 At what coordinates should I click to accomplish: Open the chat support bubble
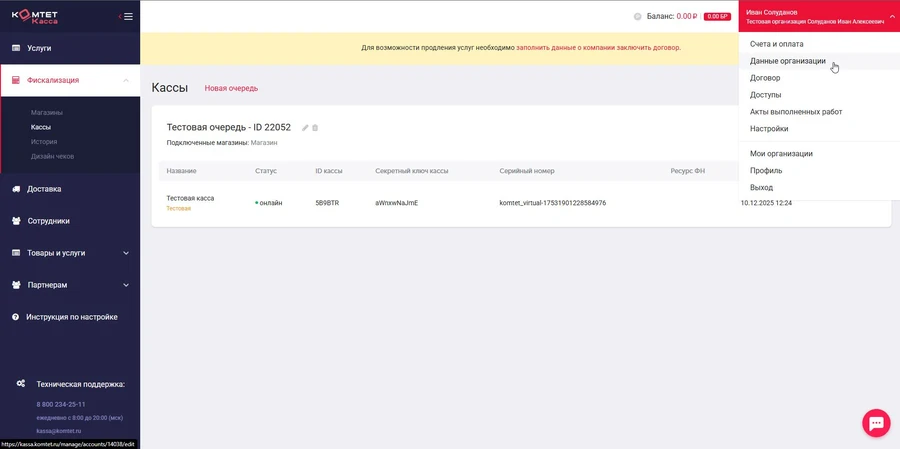point(875,424)
